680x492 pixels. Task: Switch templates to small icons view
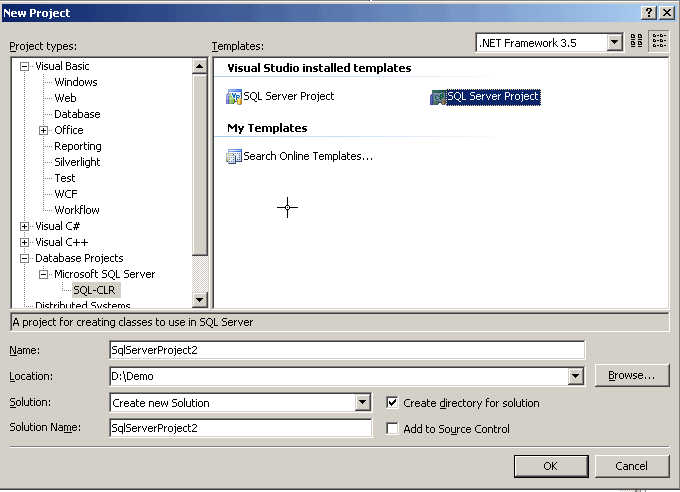tap(659, 42)
